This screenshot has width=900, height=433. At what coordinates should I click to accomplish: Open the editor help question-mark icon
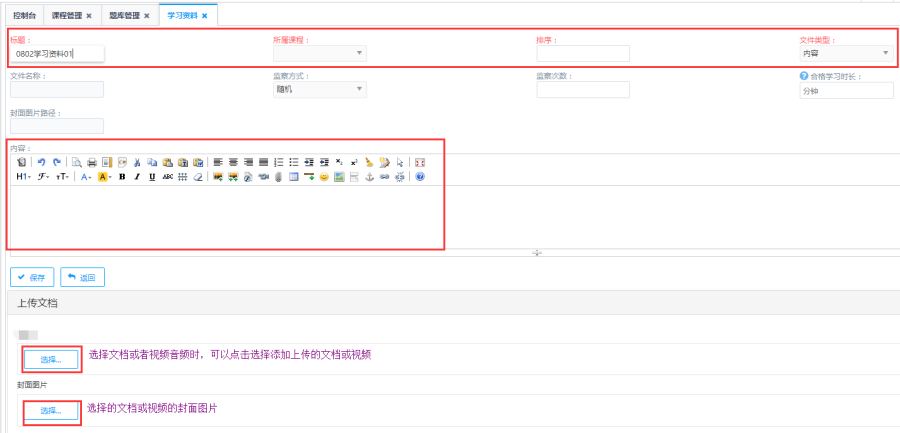pos(420,177)
